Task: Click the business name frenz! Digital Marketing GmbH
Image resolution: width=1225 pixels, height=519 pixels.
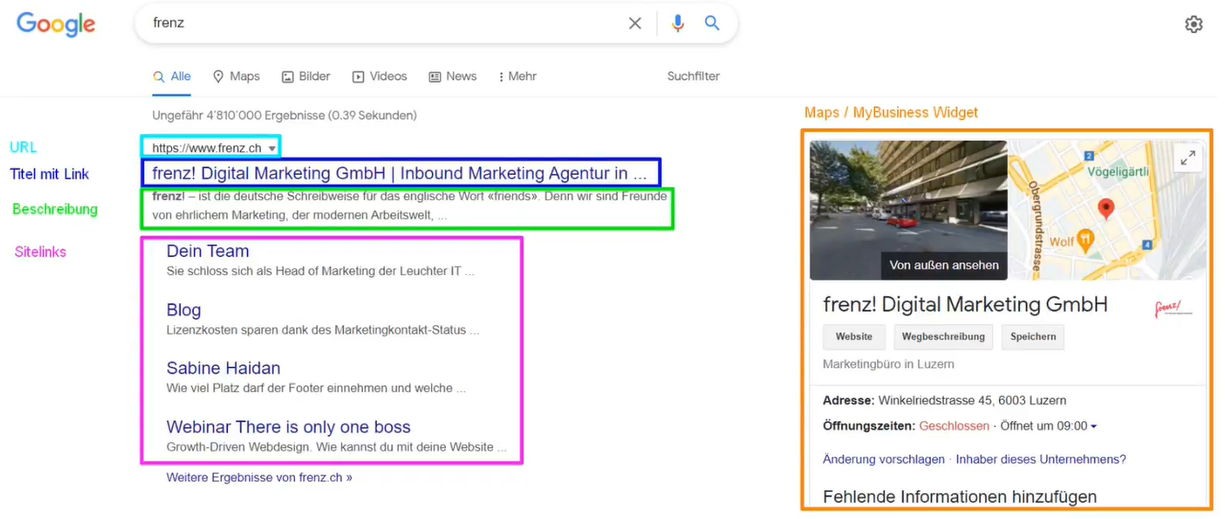Action: [x=965, y=305]
